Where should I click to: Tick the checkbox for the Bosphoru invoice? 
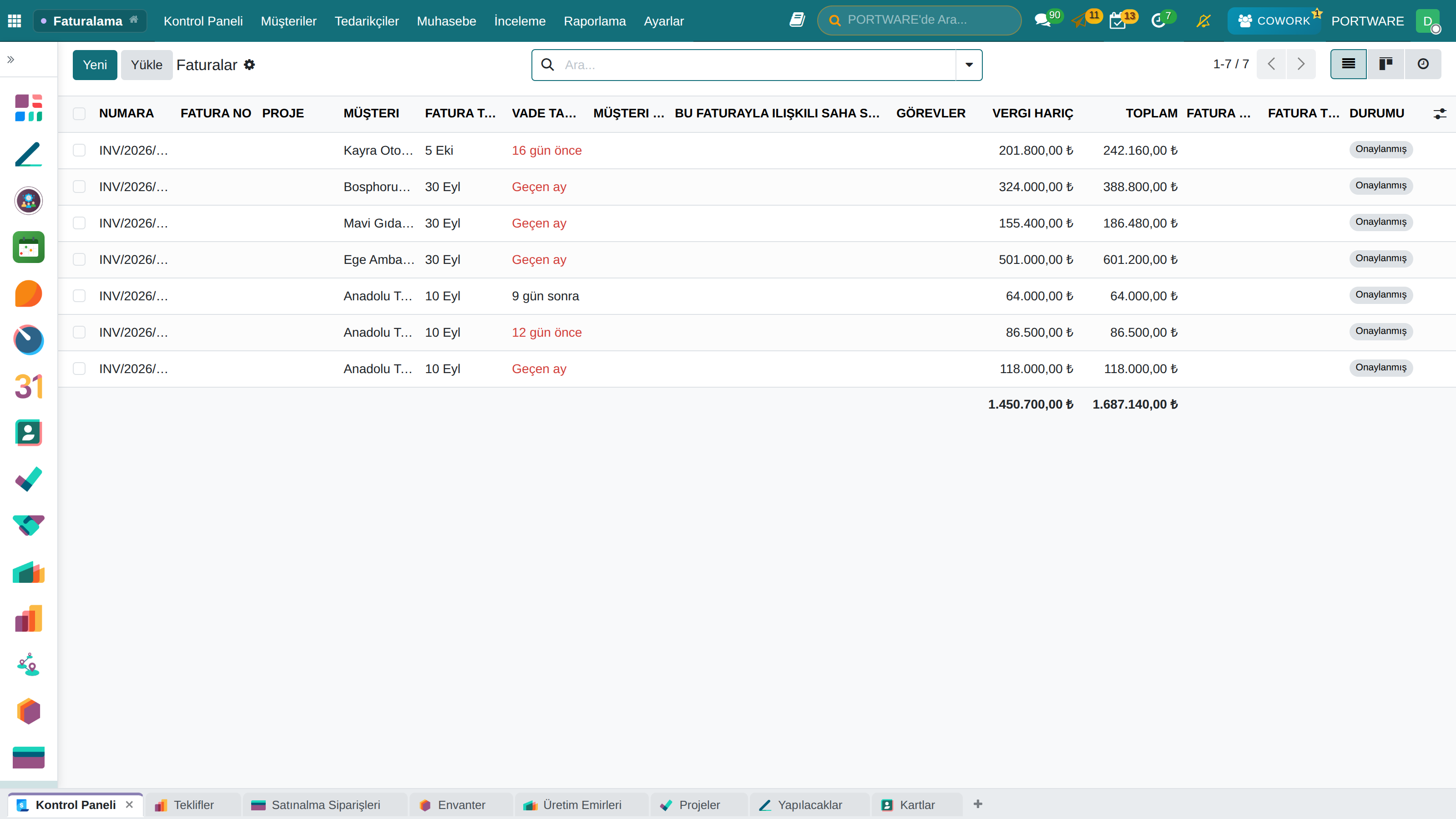click(x=79, y=187)
